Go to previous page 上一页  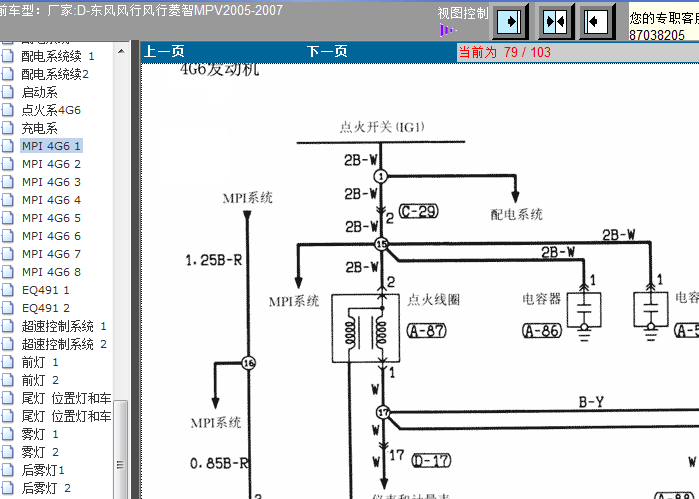[x=164, y=52]
